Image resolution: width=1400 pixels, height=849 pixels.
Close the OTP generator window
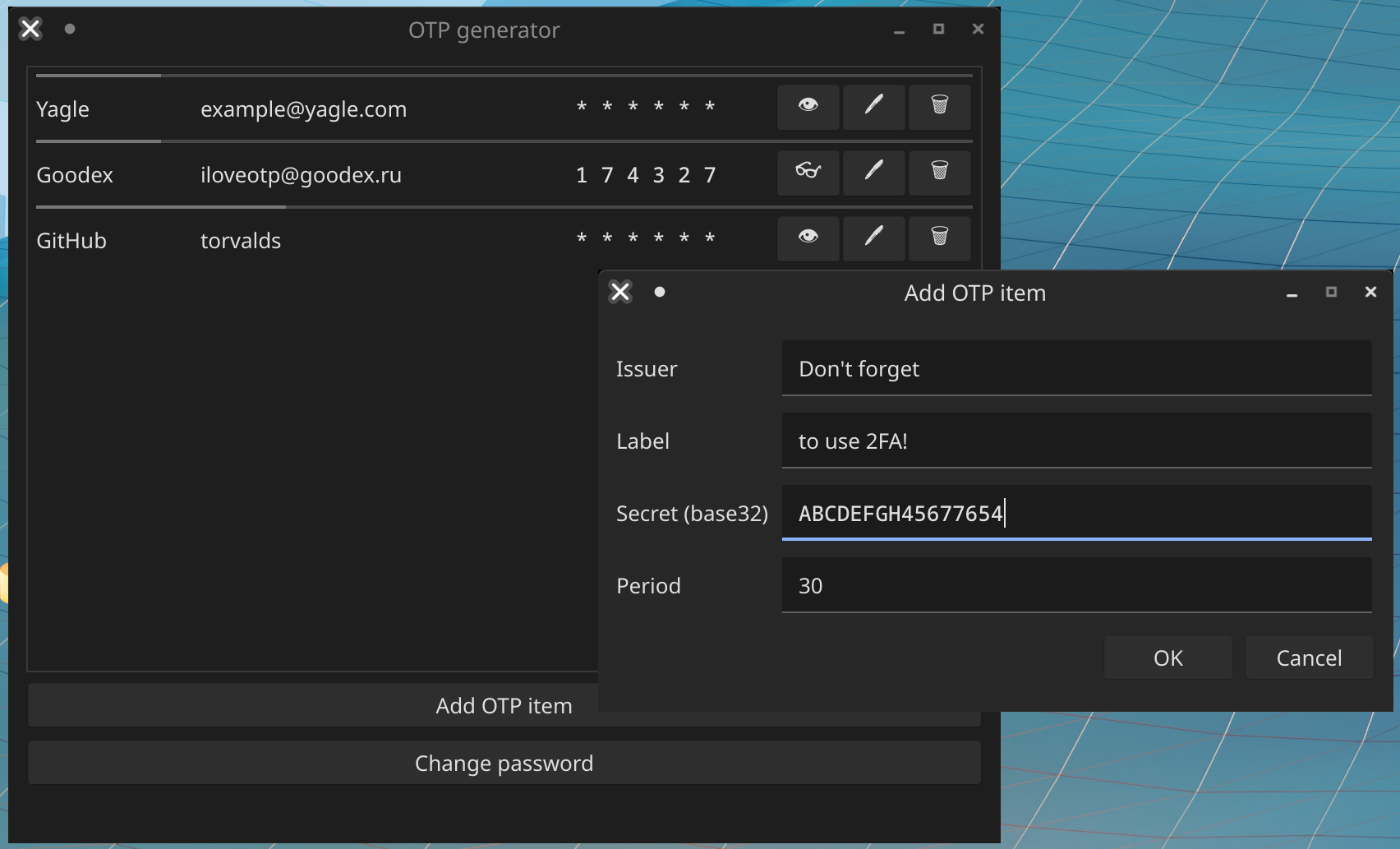(978, 29)
